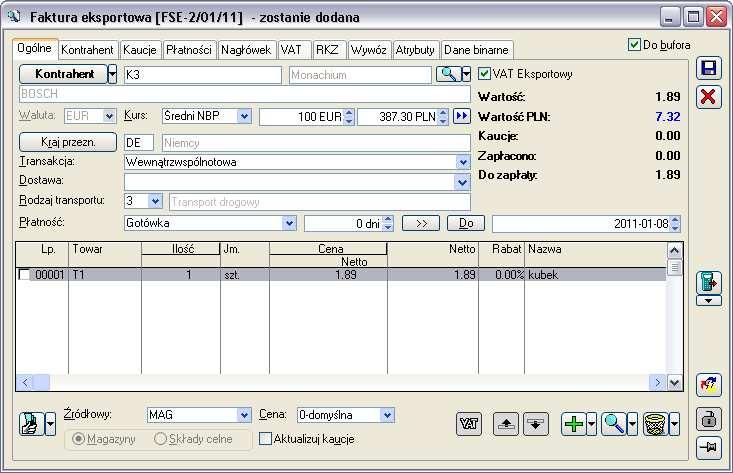Tick the checkbox on row 00001
The height and width of the screenshot is (473, 733).
[x=24, y=274]
